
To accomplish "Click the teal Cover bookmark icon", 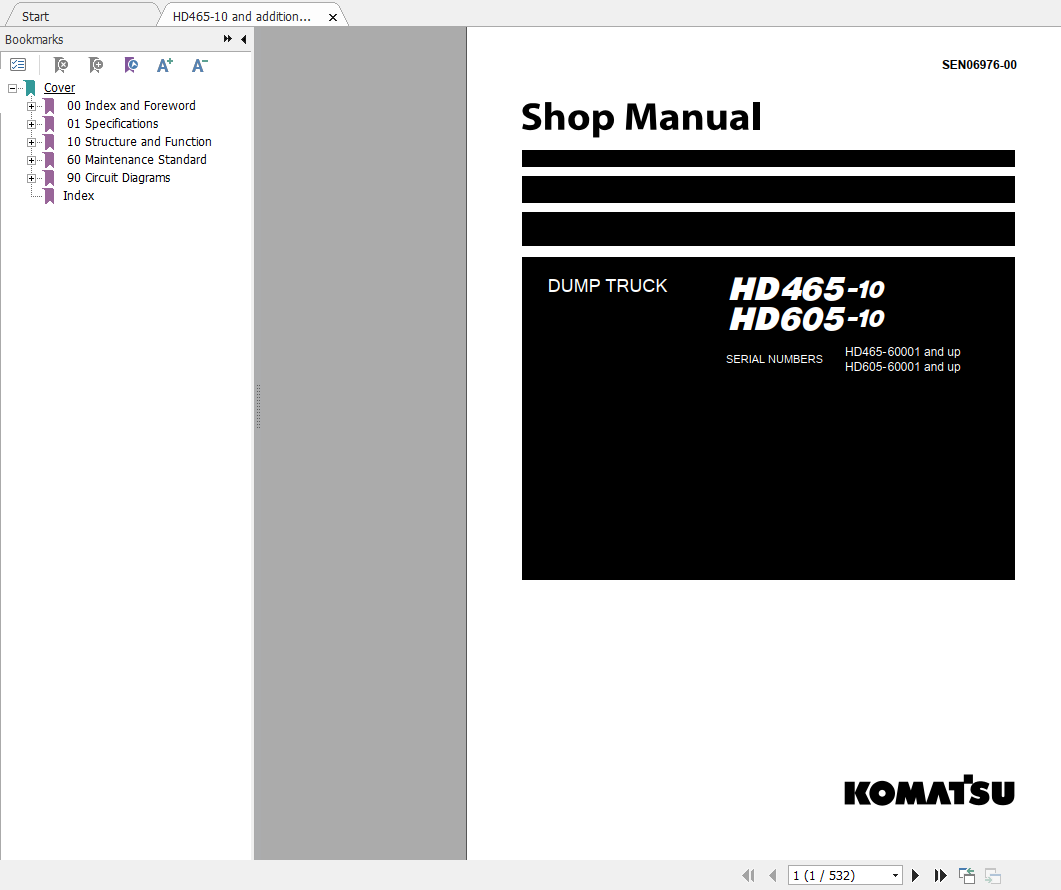I will click(30, 88).
